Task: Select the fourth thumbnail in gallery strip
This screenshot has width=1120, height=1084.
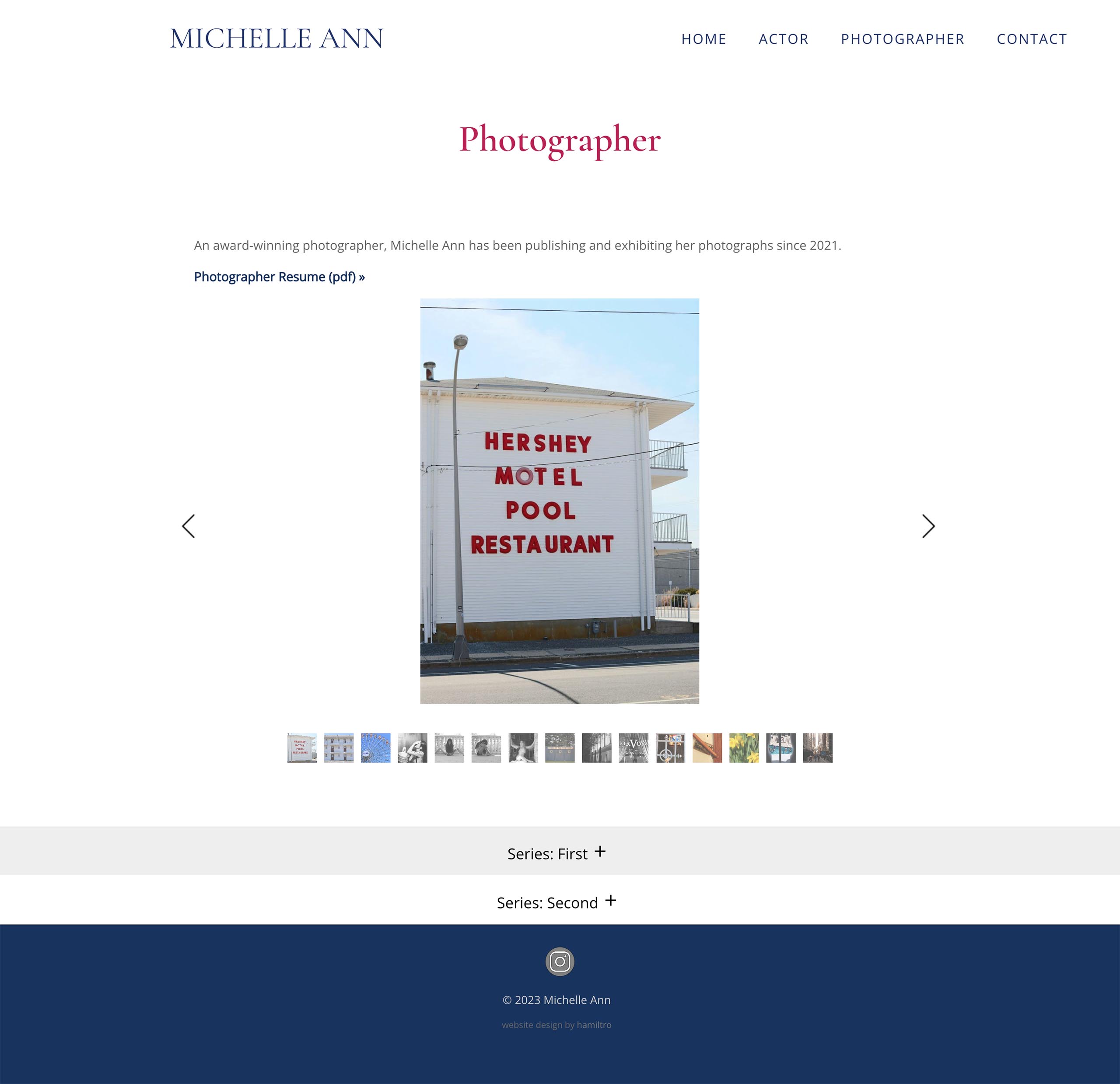Action: point(412,748)
